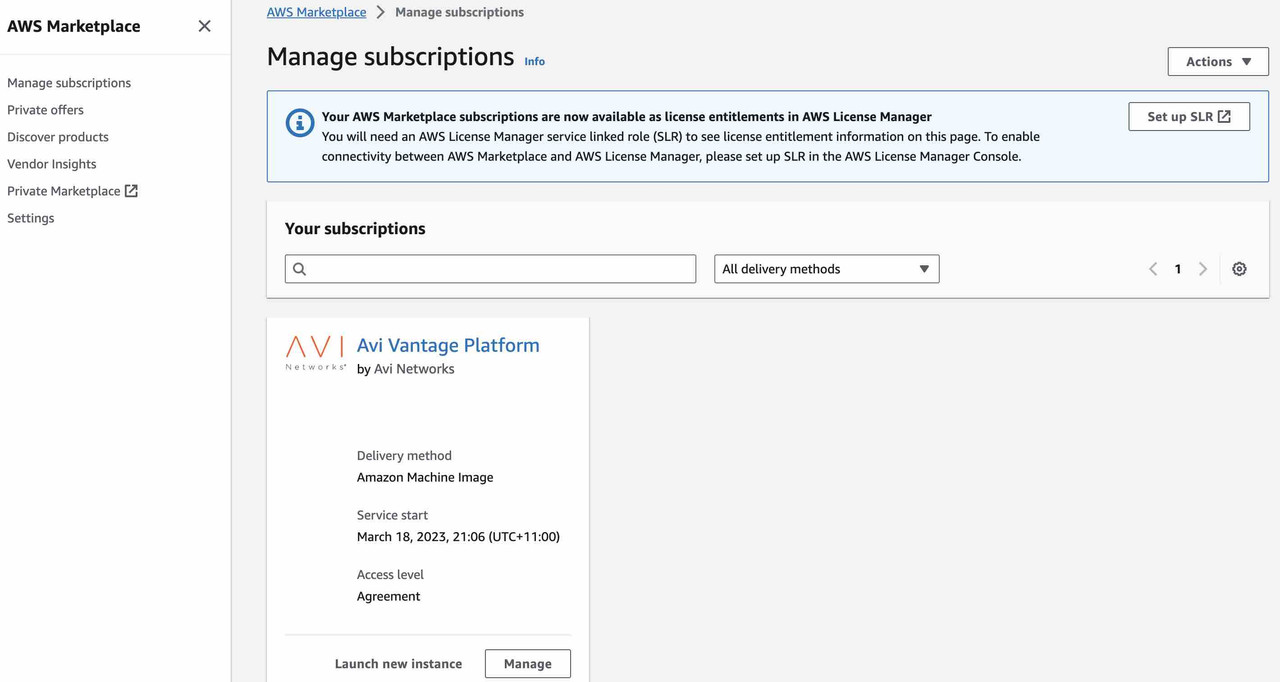Open Vendor Insights page
1280x682 pixels.
click(52, 164)
